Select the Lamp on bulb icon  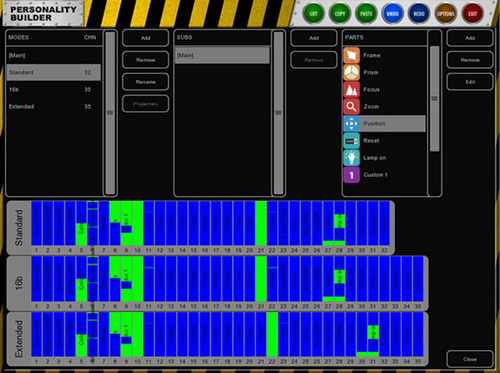pyautogui.click(x=351, y=158)
